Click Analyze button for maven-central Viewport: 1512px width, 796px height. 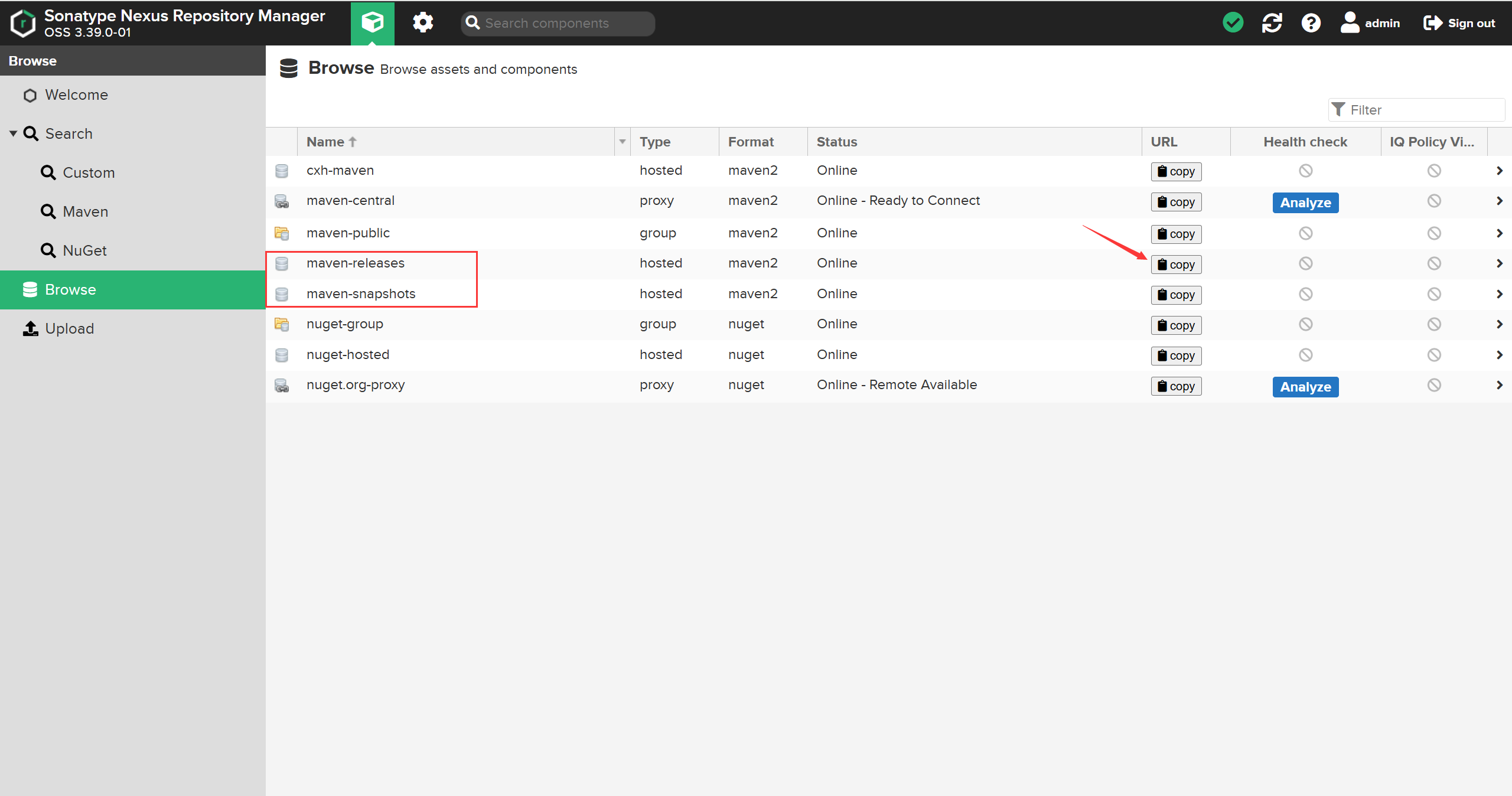tap(1305, 203)
